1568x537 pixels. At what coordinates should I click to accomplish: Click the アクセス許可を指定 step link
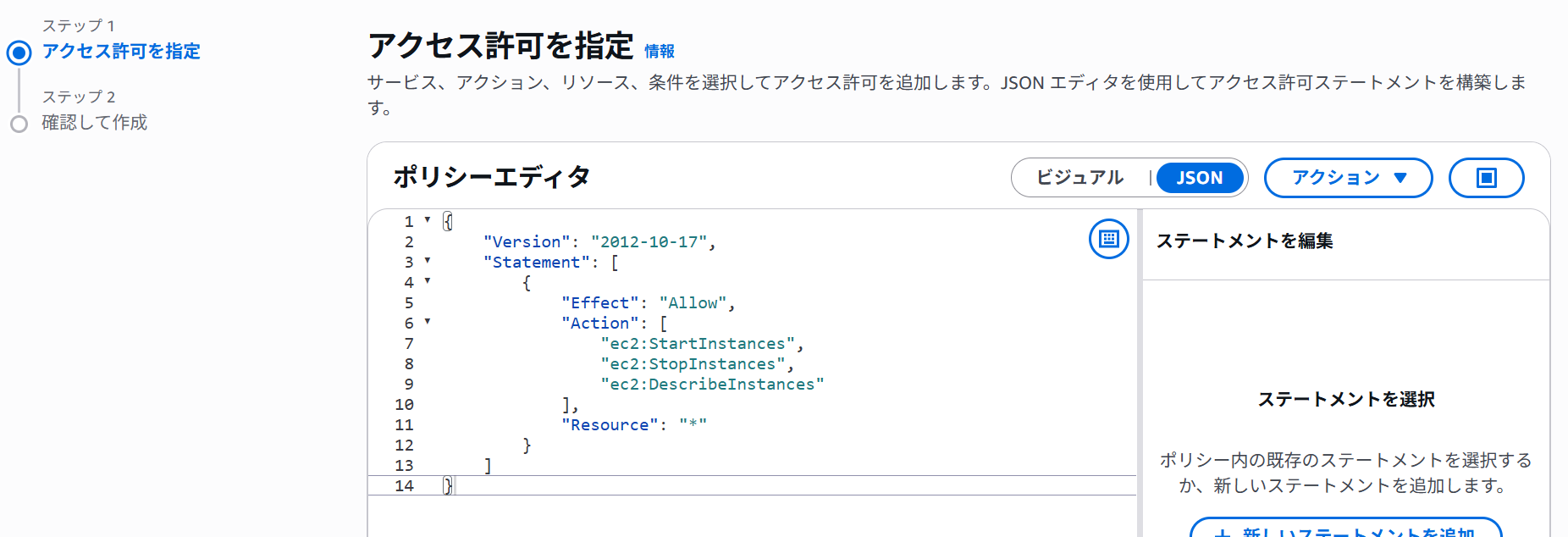[x=121, y=52]
